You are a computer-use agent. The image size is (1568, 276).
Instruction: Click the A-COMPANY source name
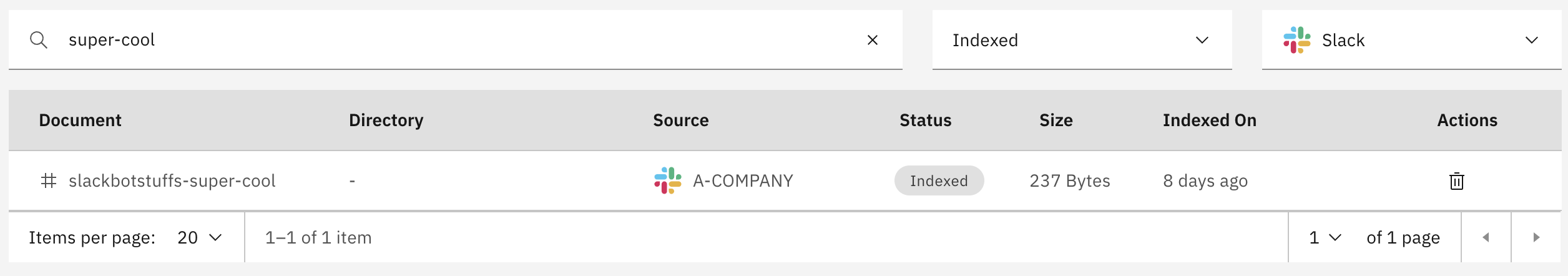743,181
